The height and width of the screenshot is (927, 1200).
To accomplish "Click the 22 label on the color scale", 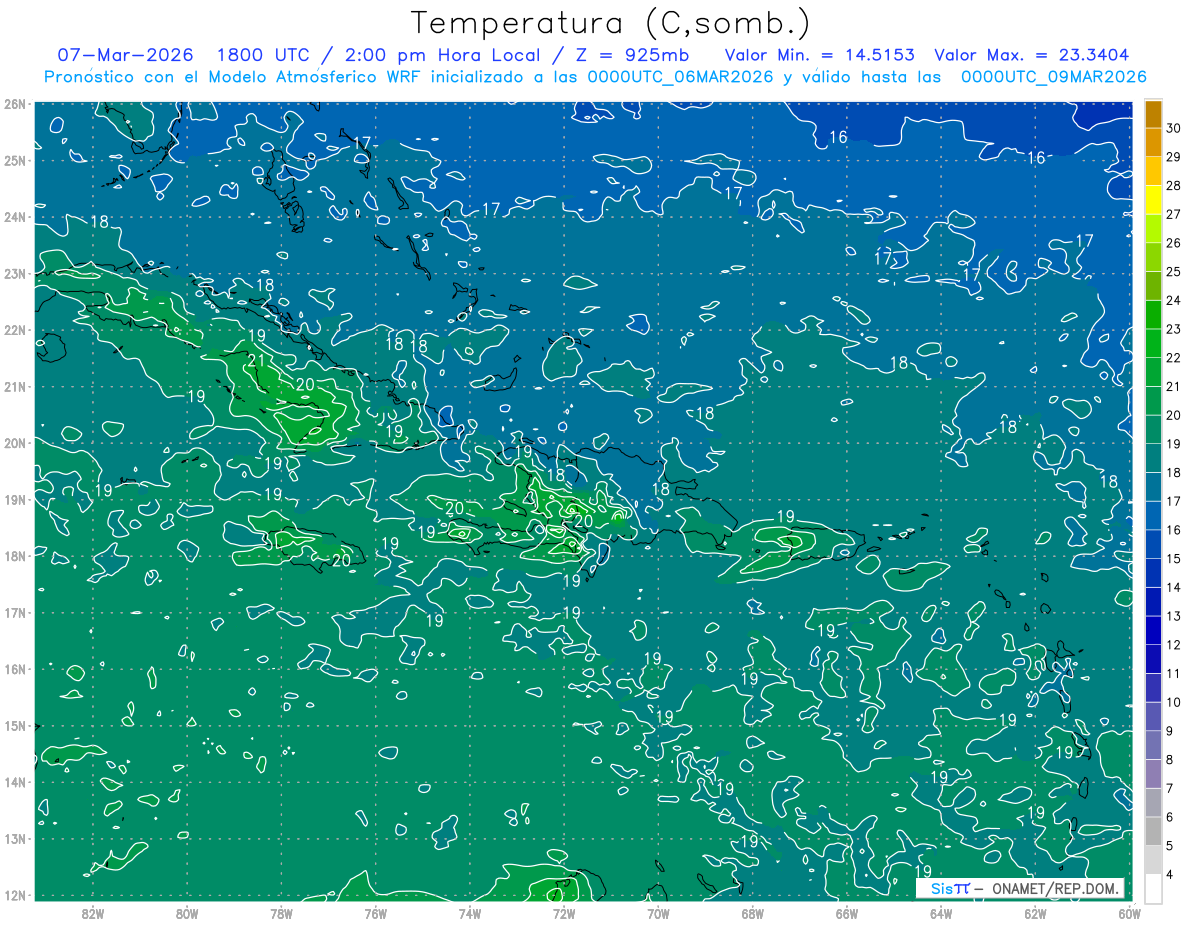I will (x=1174, y=358).
